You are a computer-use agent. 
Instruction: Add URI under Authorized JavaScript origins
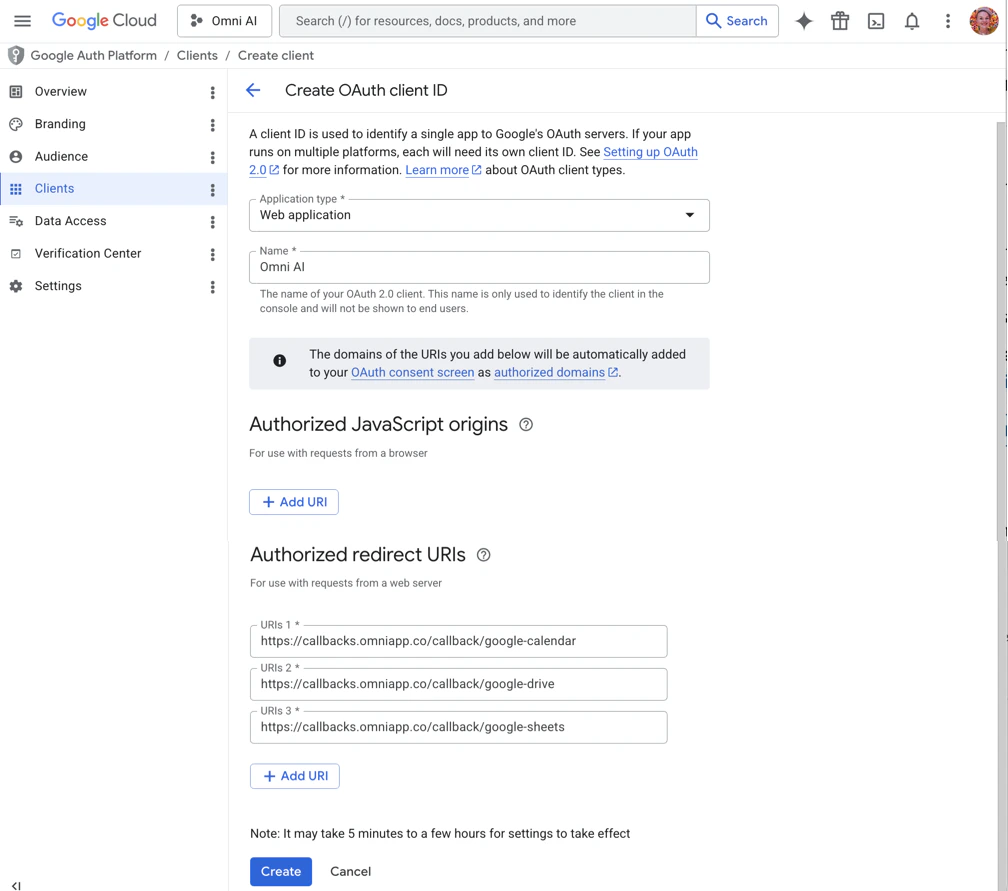(x=293, y=501)
